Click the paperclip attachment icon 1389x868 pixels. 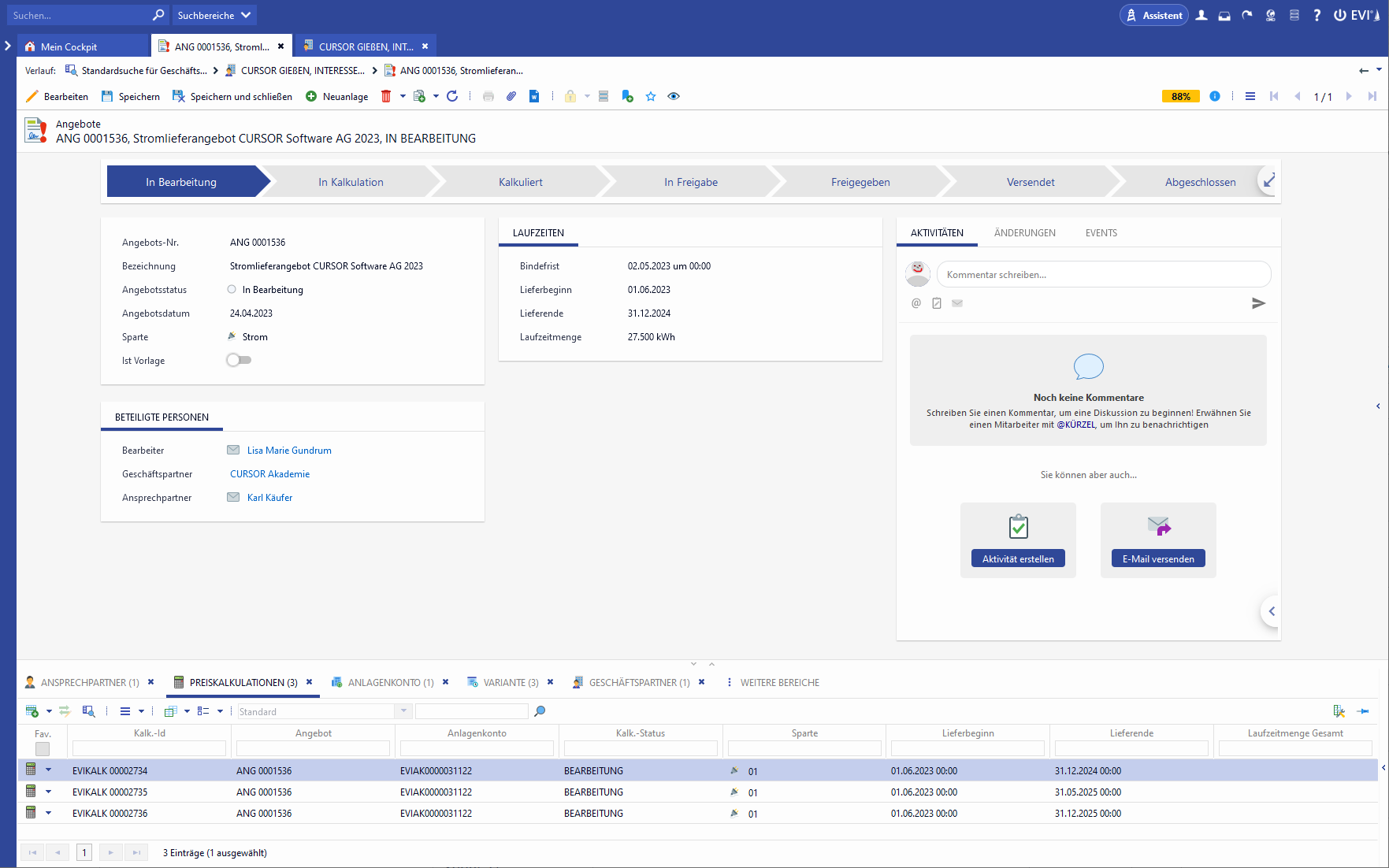(x=511, y=96)
